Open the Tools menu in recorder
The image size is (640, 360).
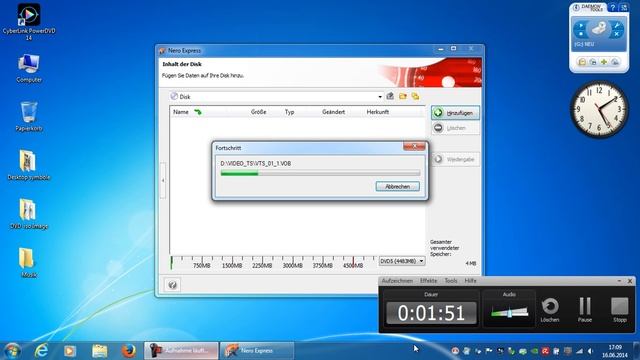[451, 281]
